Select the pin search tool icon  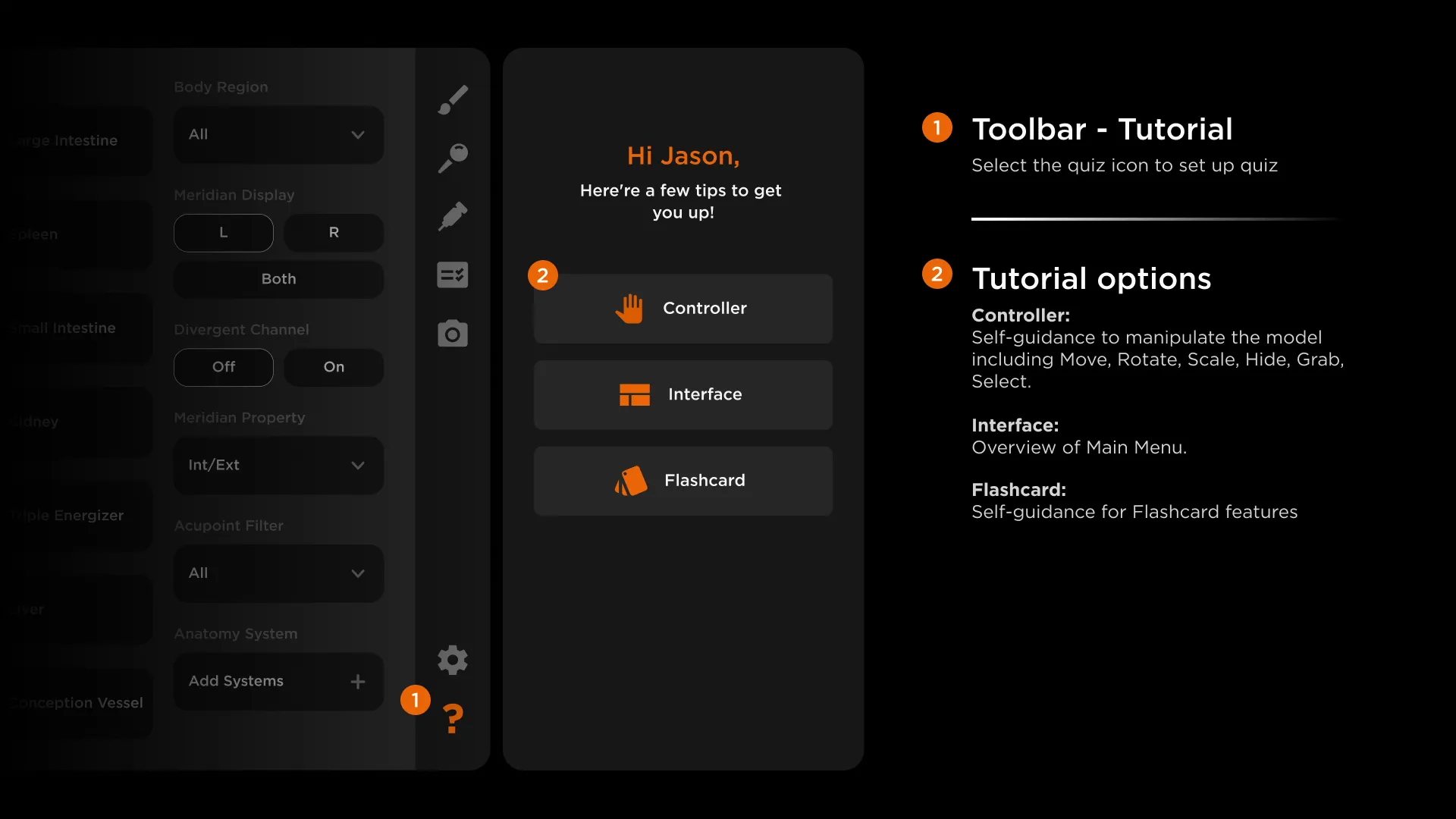453,158
